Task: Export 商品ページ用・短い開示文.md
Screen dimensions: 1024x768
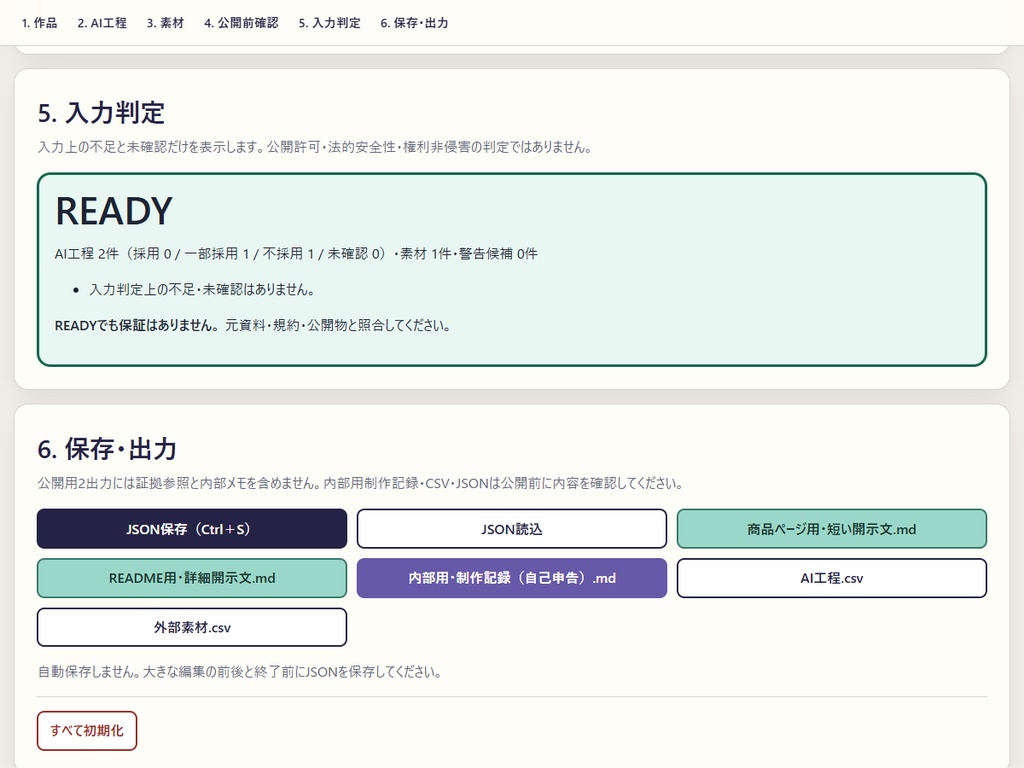Action: pos(832,529)
